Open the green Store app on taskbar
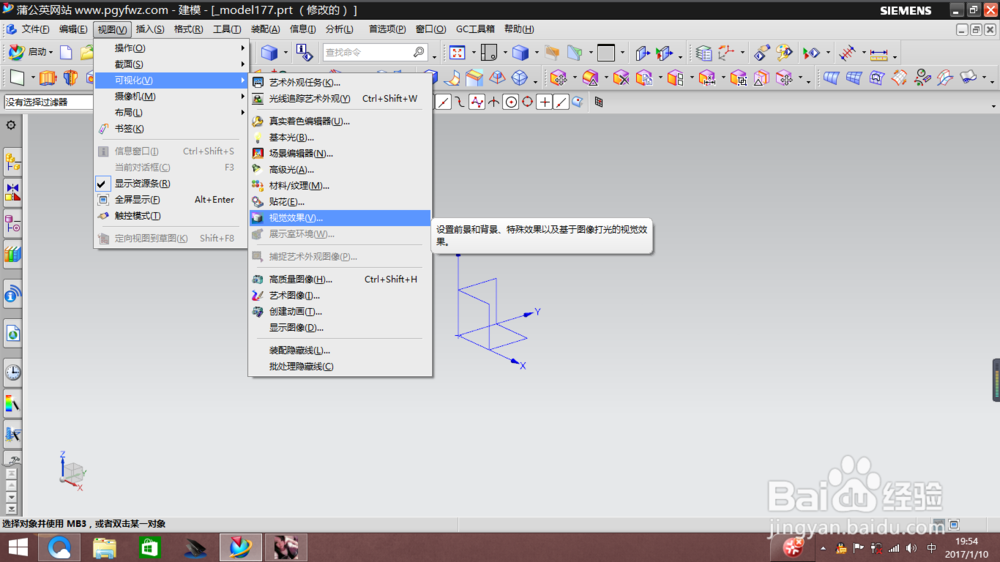The height and width of the screenshot is (562, 1000). 150,547
